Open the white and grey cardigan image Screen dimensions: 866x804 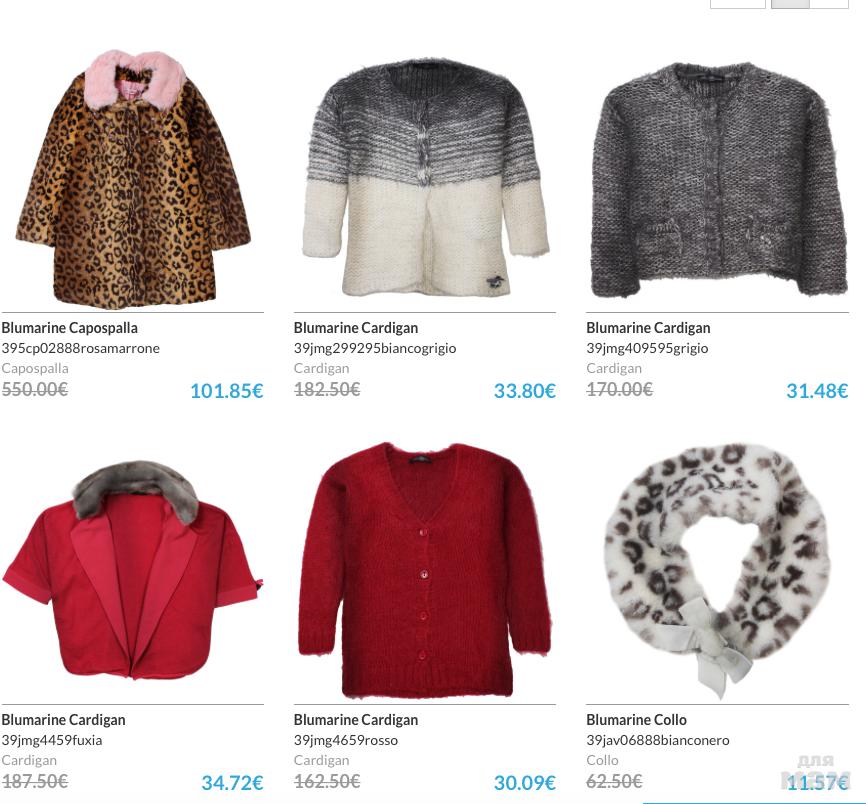pyautogui.click(x=425, y=177)
